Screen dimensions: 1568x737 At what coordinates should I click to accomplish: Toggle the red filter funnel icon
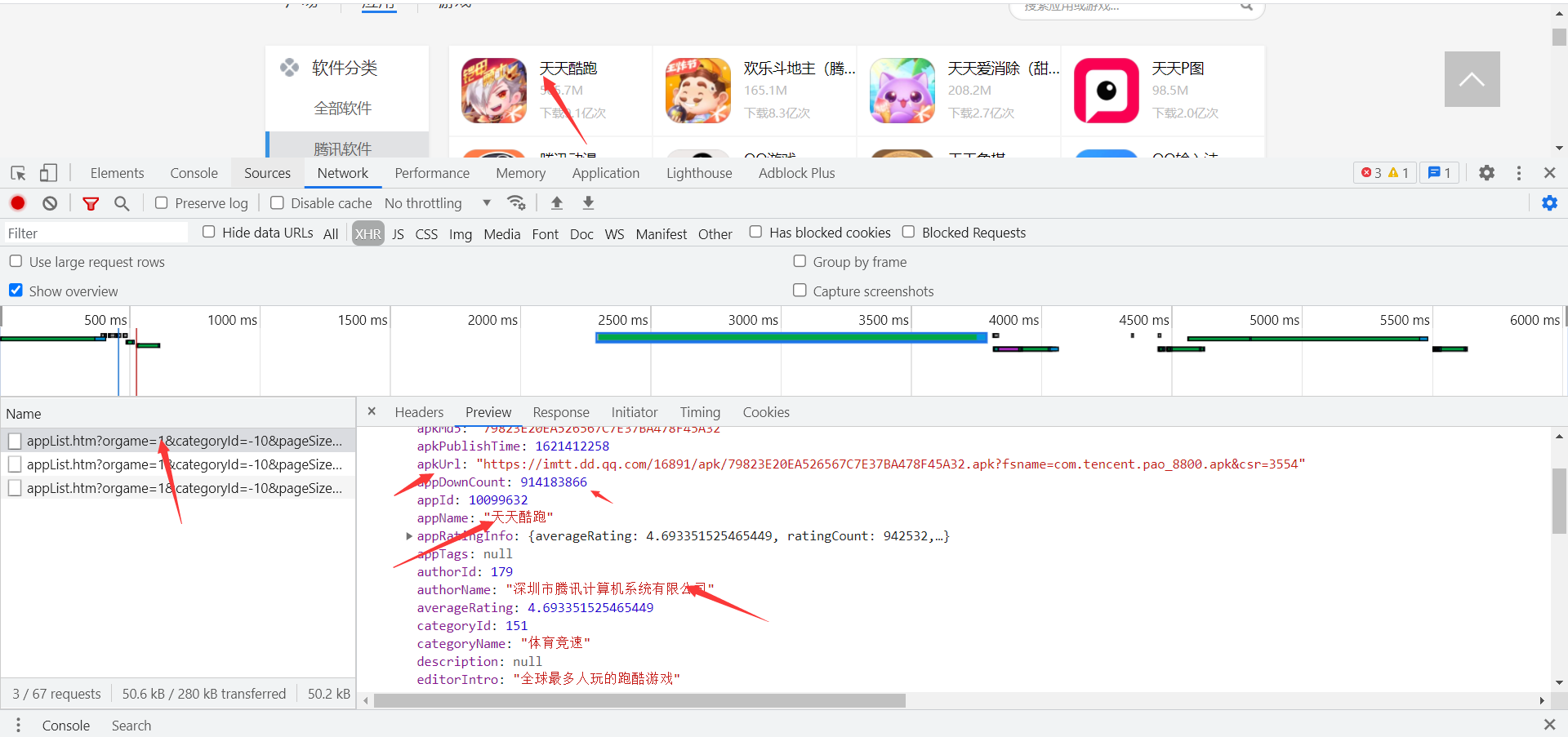pyautogui.click(x=91, y=203)
